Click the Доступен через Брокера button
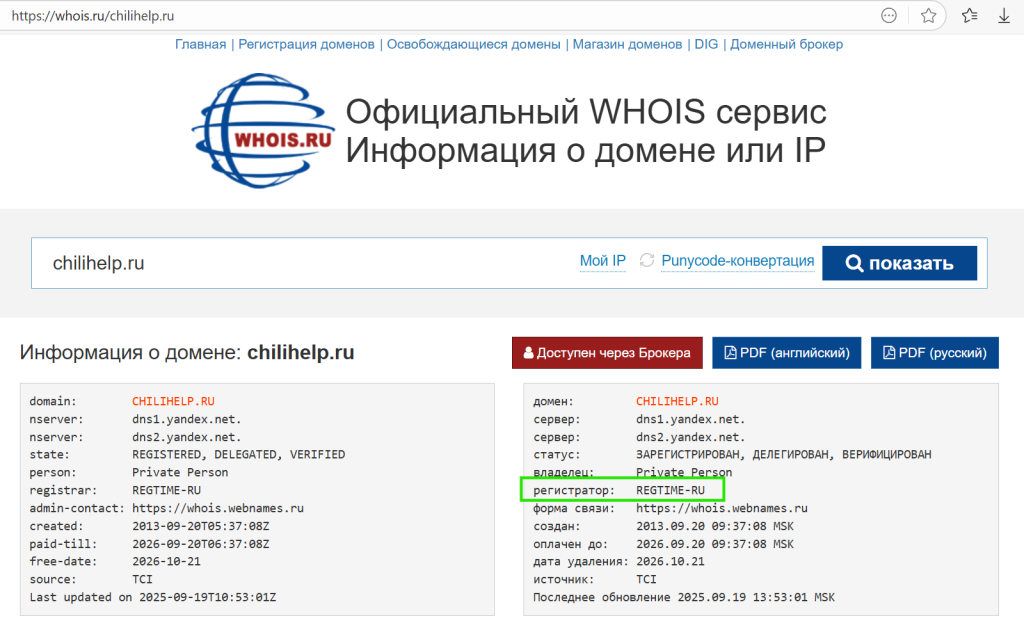The height and width of the screenshot is (623, 1024). click(x=607, y=352)
